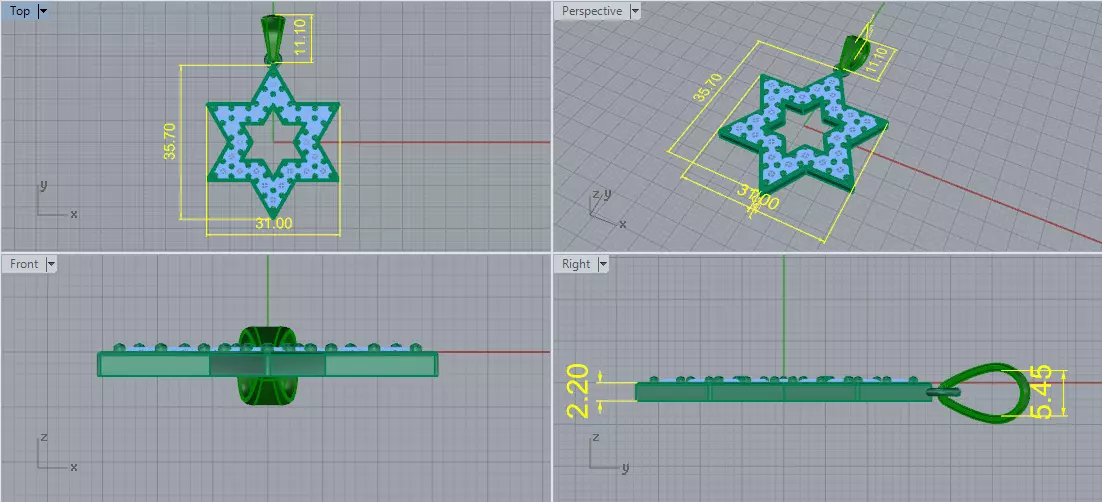Select the pendant body slab in Front view

(268, 363)
